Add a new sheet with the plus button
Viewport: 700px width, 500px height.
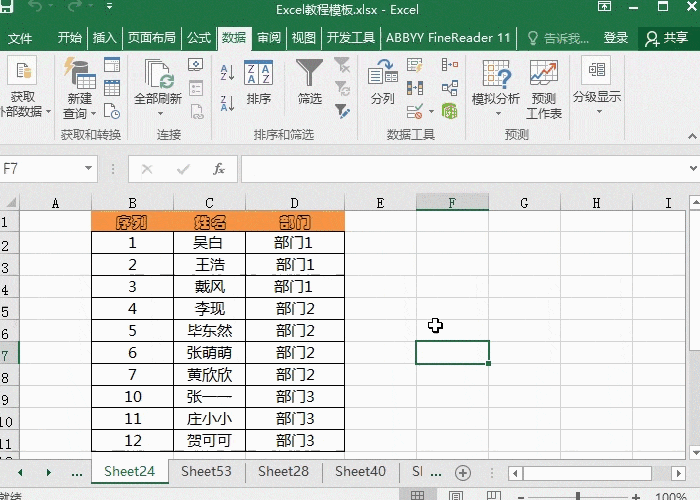pos(463,473)
